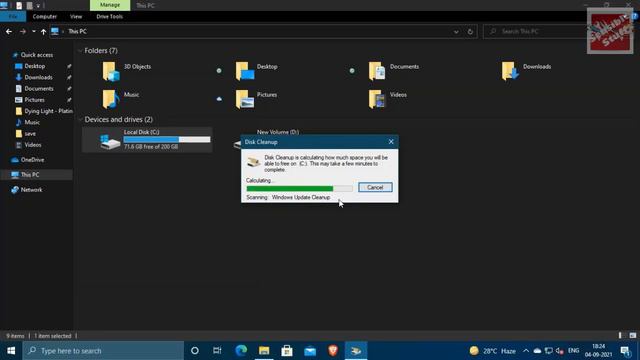The image size is (640, 360).
Task: Click the taskbar Type here to search box
Action: [103, 351]
